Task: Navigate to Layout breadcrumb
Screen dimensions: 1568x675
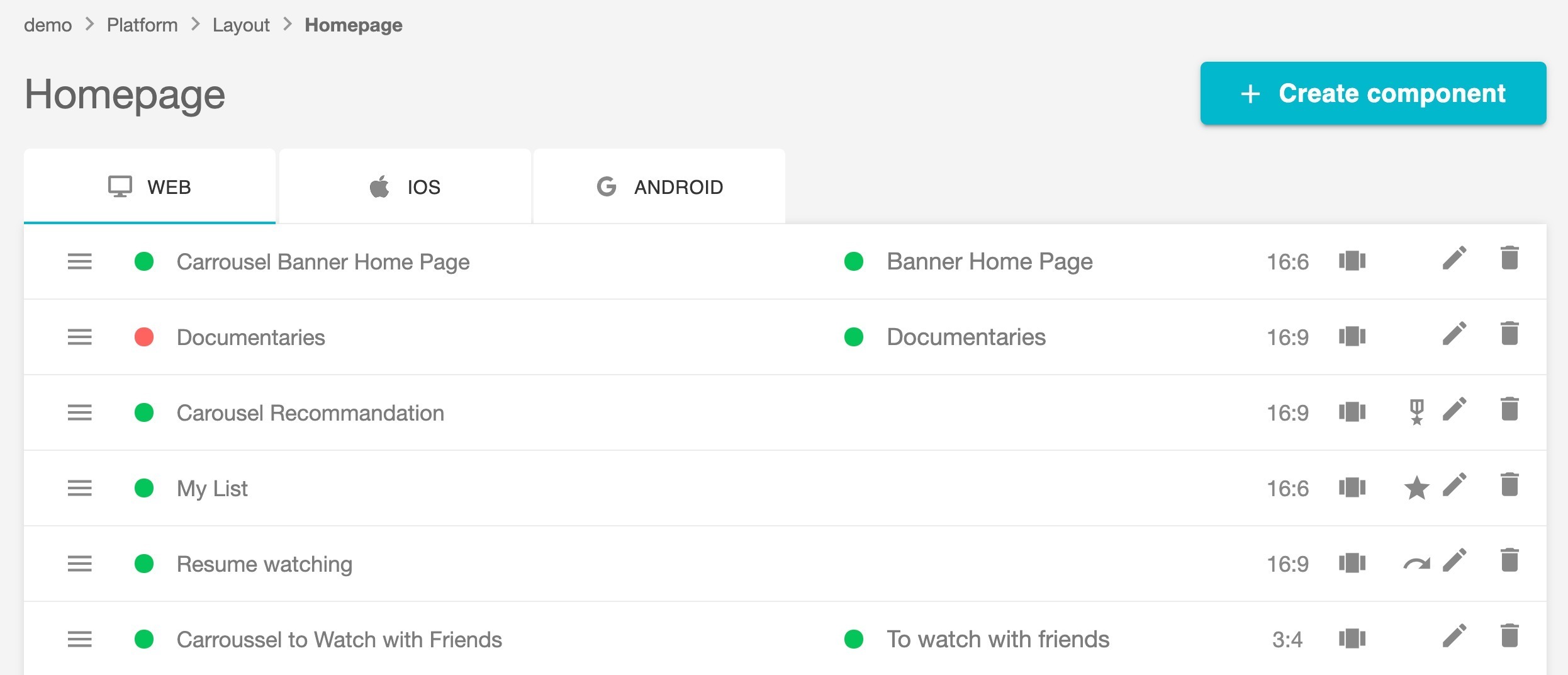Action: (x=241, y=25)
